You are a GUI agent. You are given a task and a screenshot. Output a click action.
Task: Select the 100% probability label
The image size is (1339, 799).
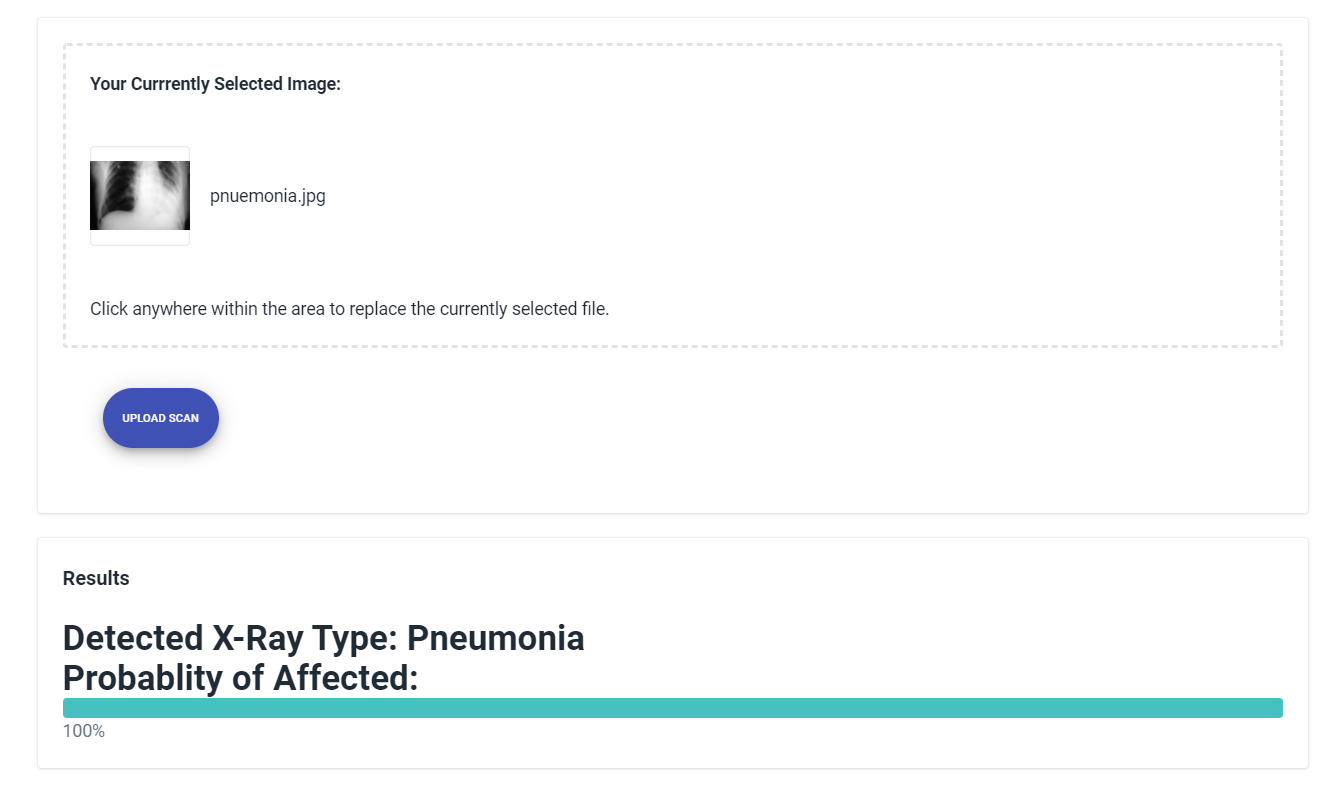point(84,731)
